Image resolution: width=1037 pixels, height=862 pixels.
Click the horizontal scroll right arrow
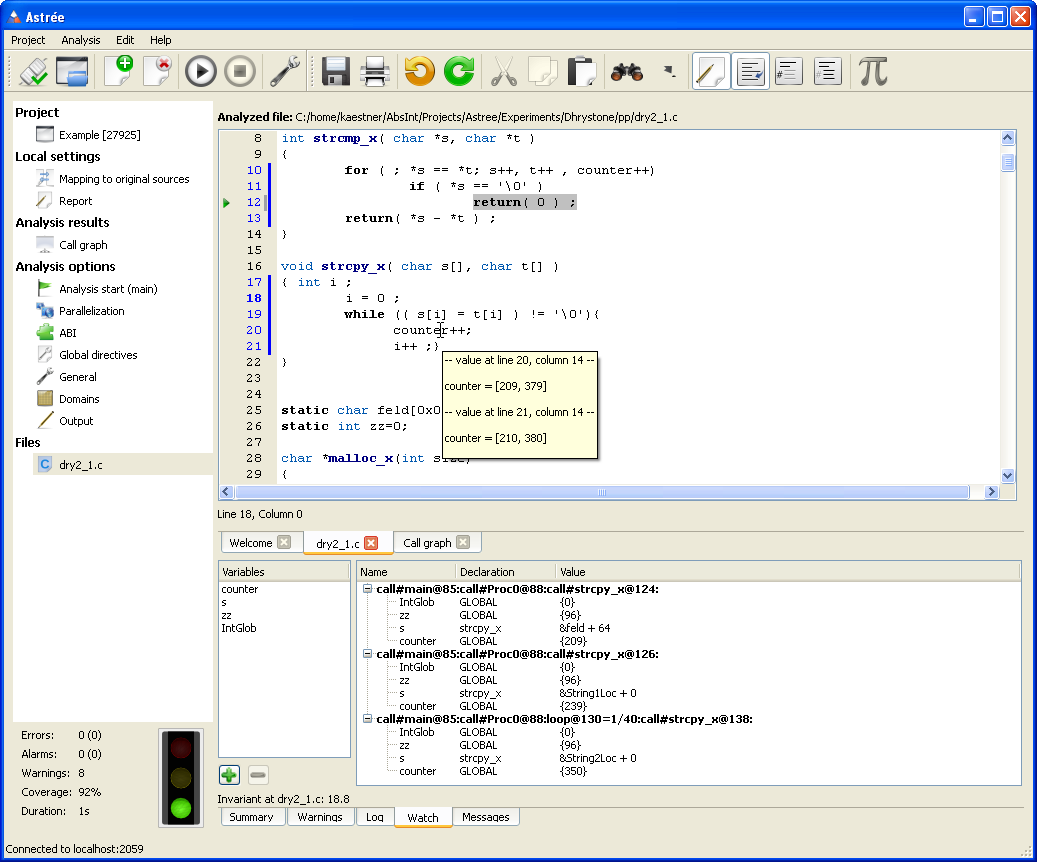(x=991, y=492)
